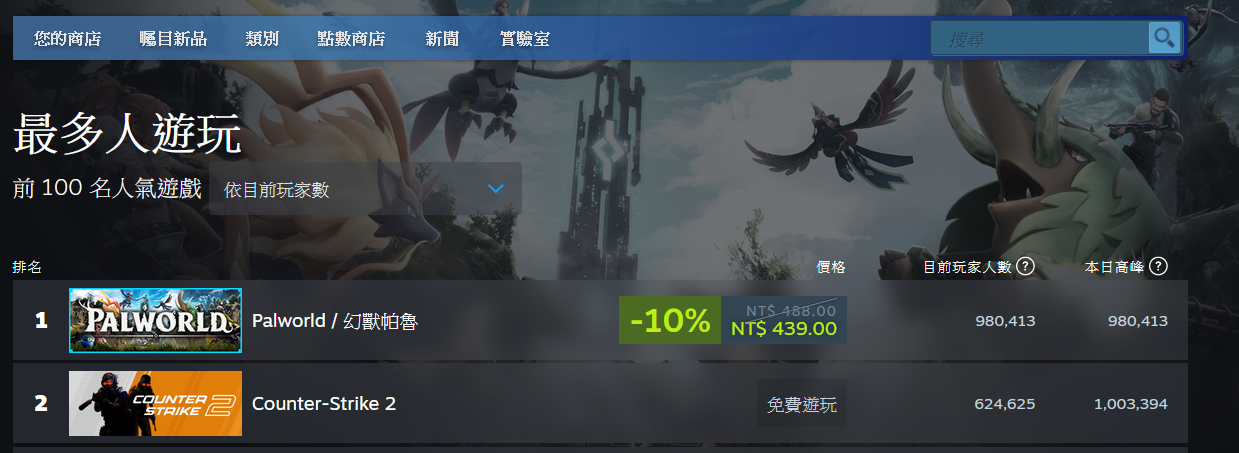
Task: Open the 類別 menu
Action: pyautogui.click(x=262, y=39)
